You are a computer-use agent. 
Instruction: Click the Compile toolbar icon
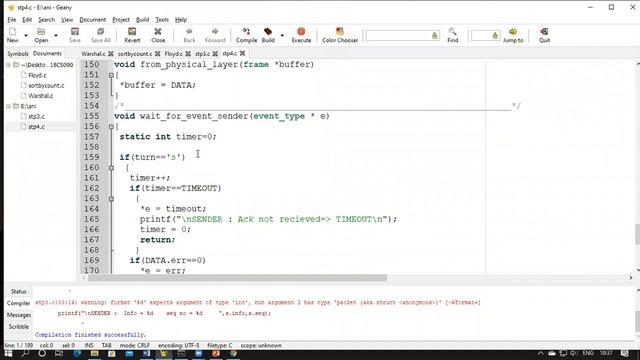tap(247, 35)
